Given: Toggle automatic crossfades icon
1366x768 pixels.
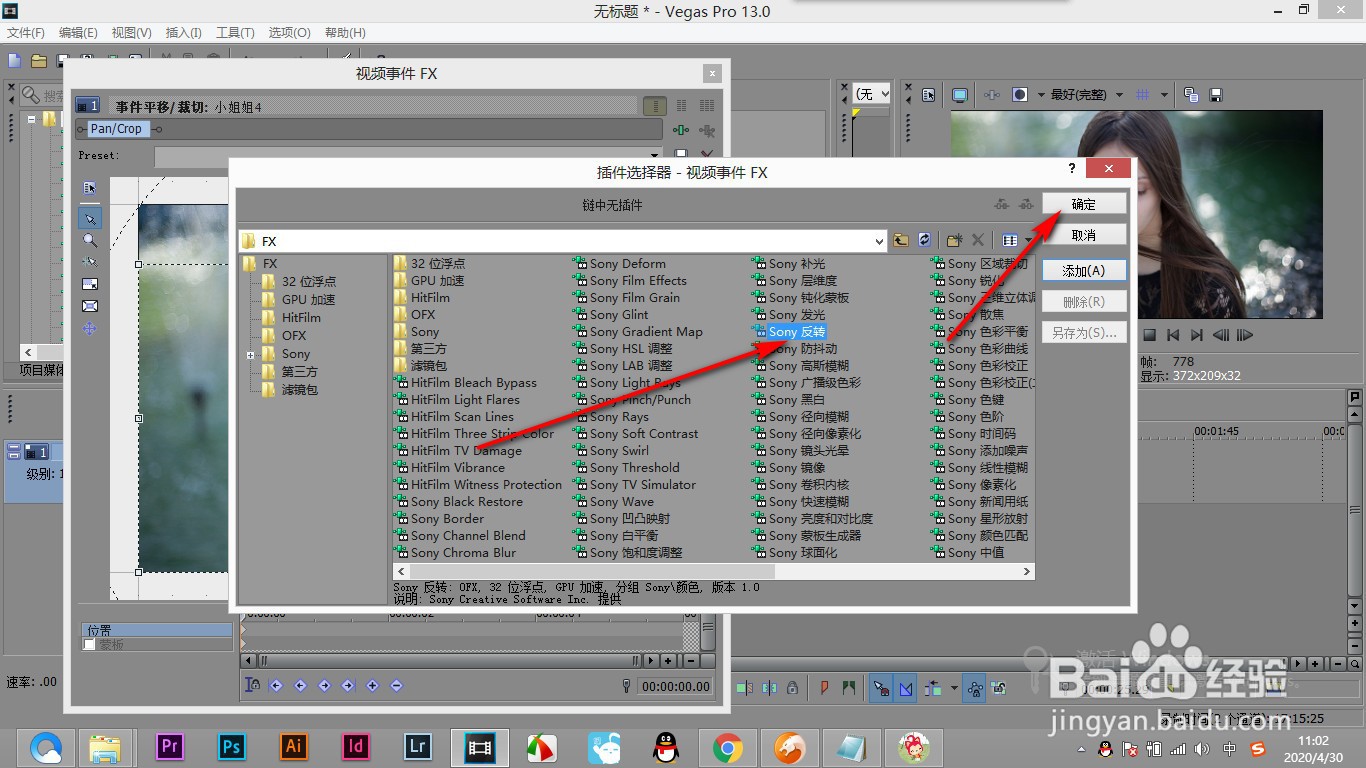Looking at the screenshot, I should [907, 687].
